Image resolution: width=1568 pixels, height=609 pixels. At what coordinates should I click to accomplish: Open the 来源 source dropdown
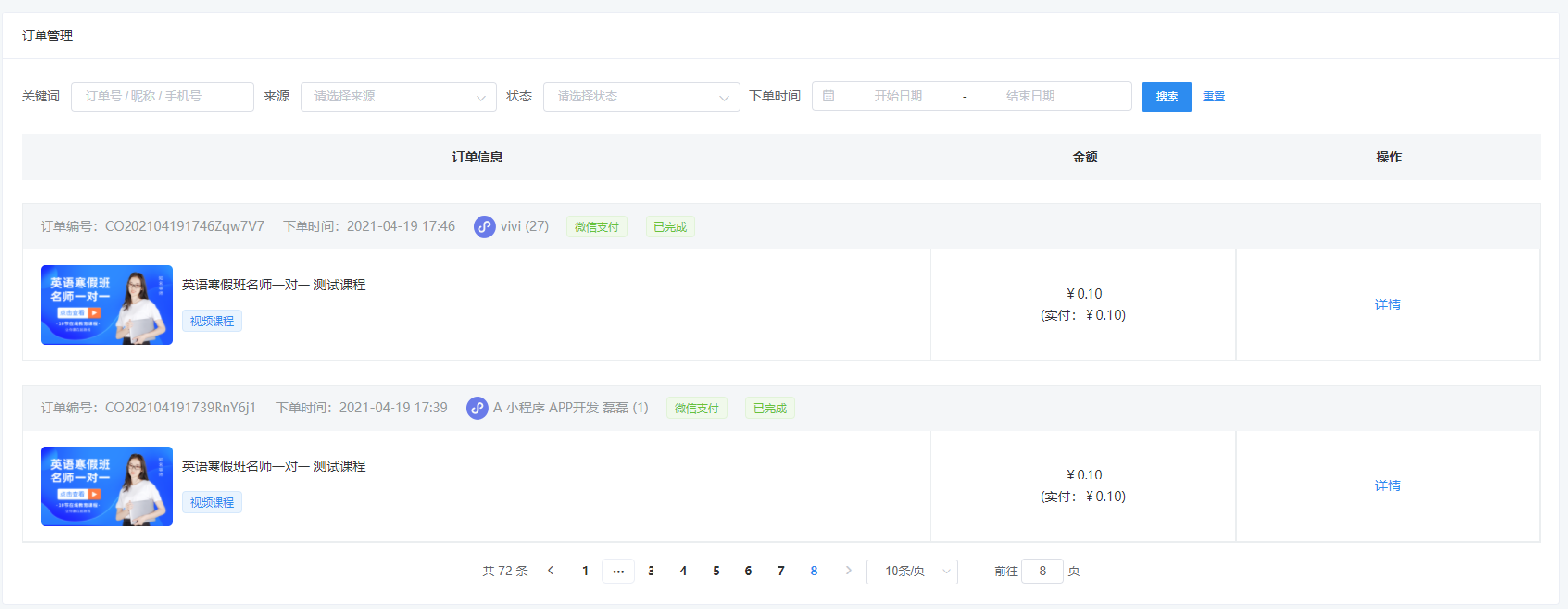pyautogui.click(x=398, y=96)
